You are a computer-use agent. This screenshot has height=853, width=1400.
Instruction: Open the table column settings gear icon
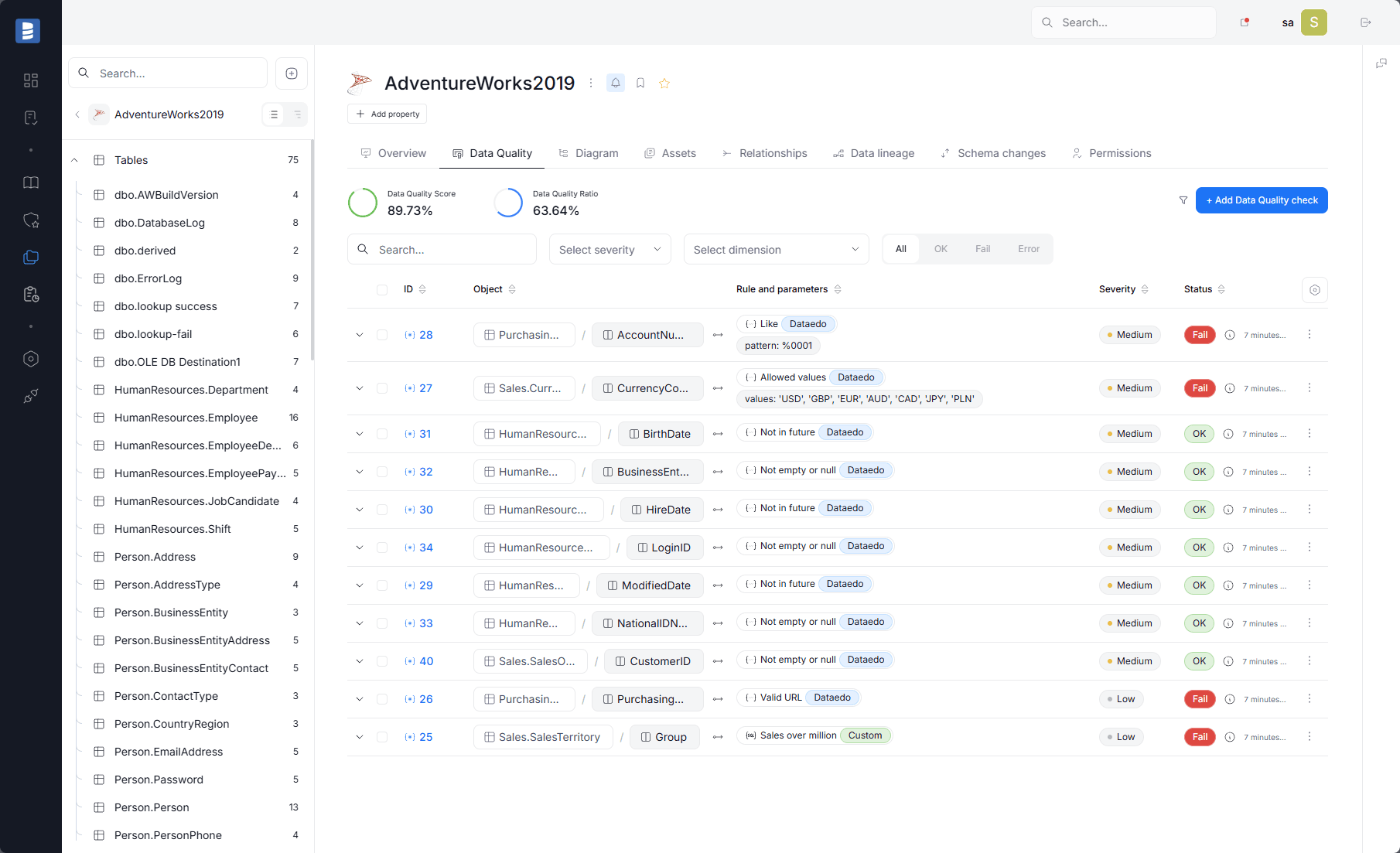click(x=1315, y=290)
